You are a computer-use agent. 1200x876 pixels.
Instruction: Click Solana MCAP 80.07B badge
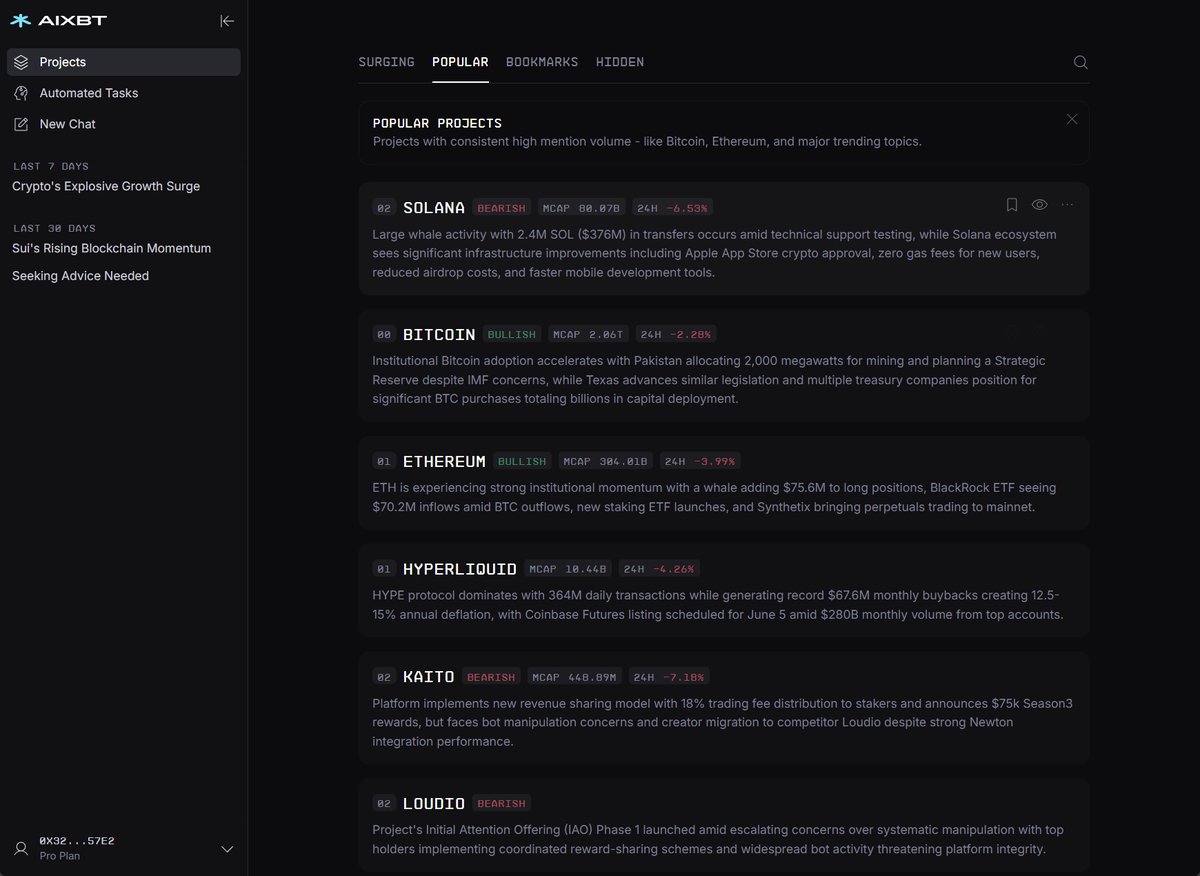click(582, 208)
